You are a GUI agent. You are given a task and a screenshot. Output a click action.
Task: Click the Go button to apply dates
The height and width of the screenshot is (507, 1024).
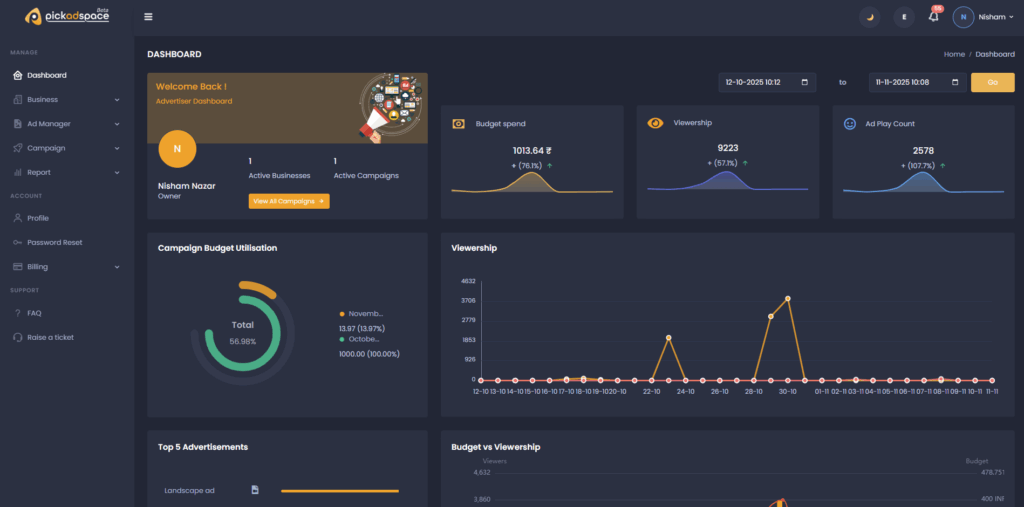click(992, 82)
